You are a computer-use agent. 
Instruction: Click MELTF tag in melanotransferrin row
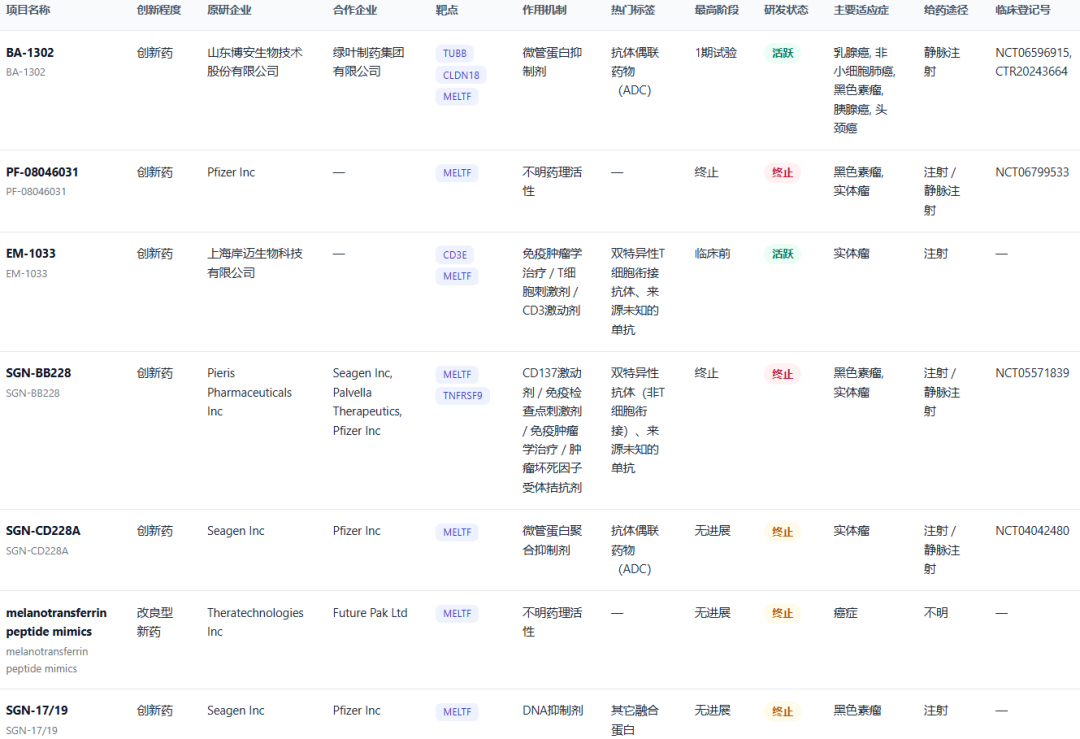click(x=457, y=613)
